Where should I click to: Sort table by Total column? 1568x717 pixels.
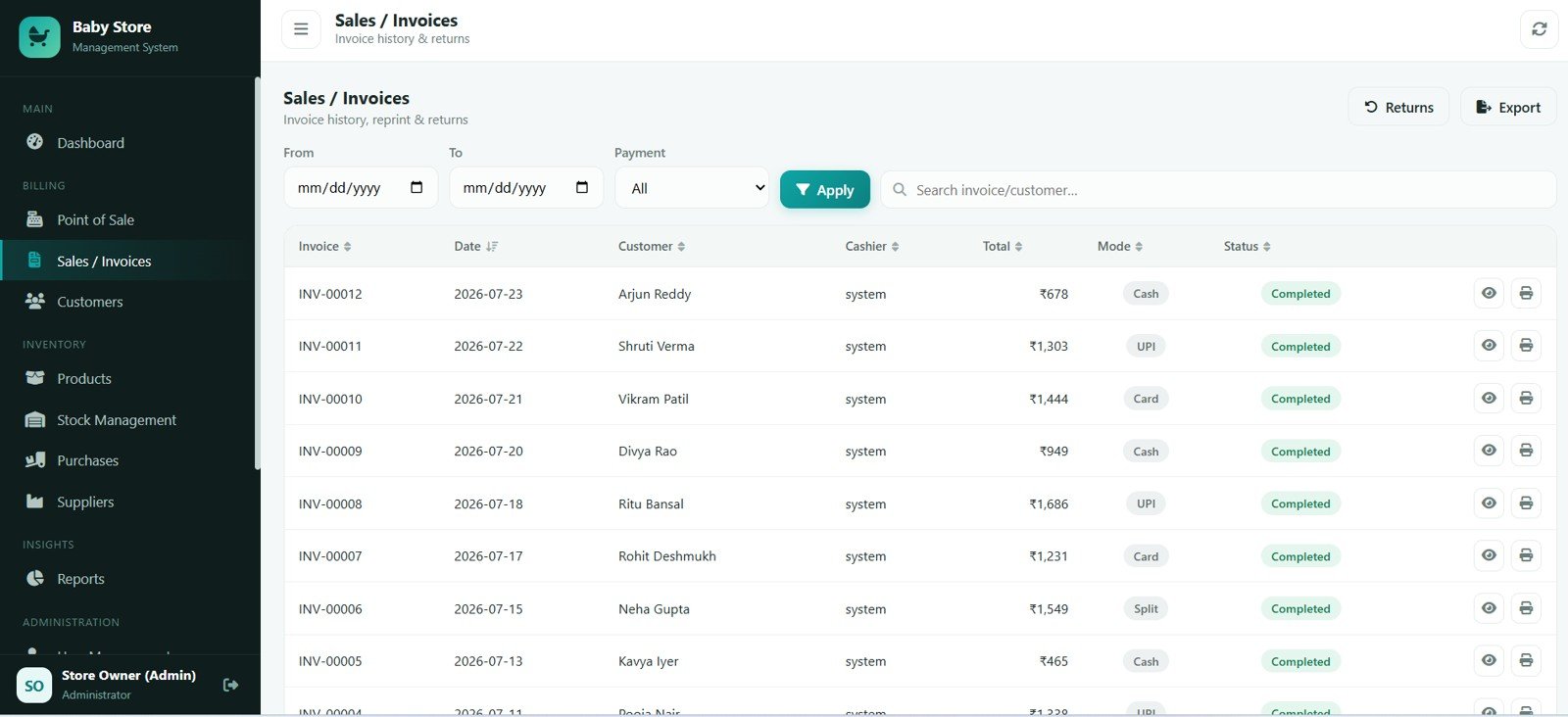[1003, 246]
